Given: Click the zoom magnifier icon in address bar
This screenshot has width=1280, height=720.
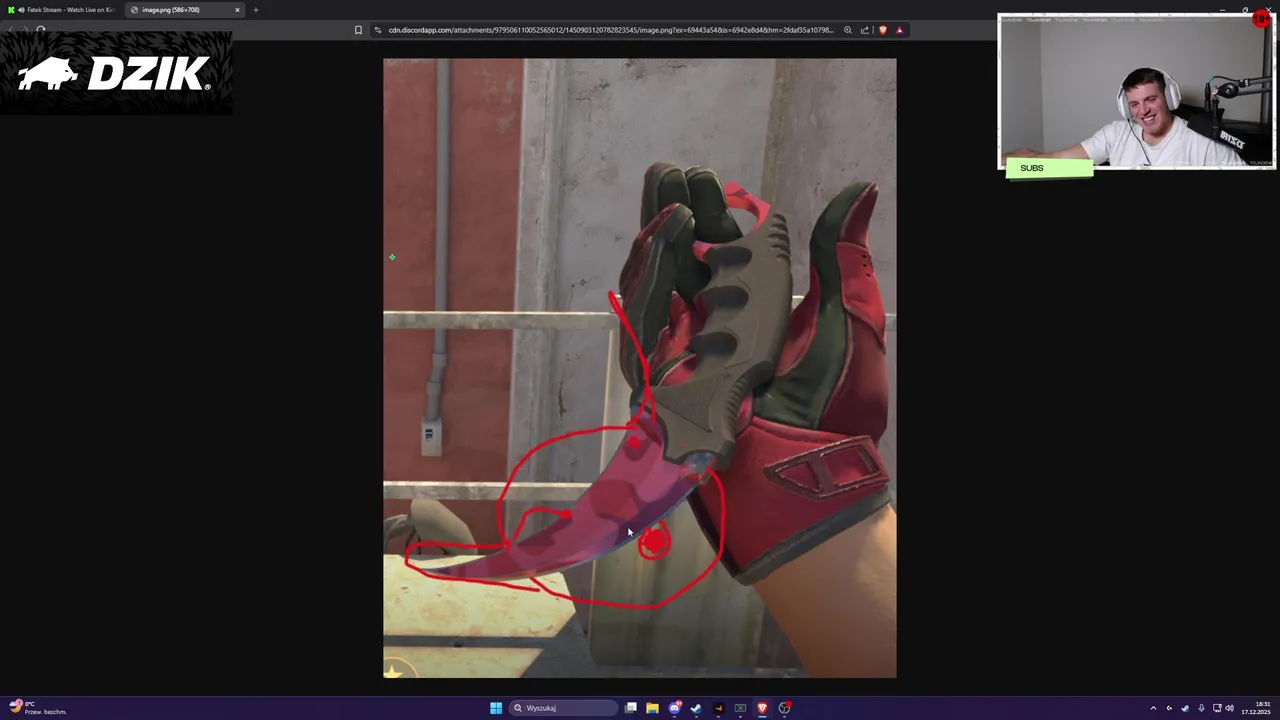Looking at the screenshot, I should (x=848, y=30).
